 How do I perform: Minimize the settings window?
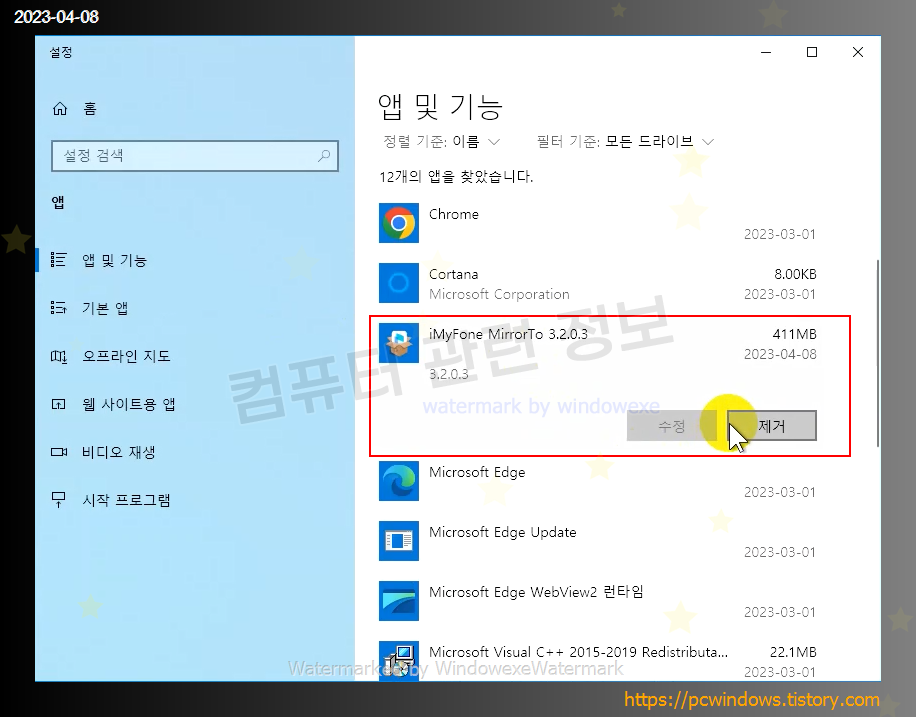(x=766, y=52)
